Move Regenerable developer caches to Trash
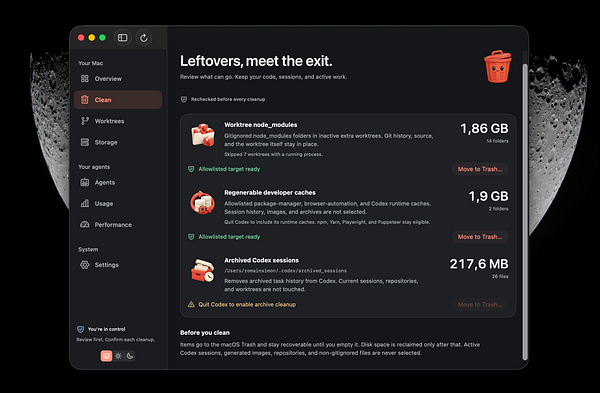Image resolution: width=600 pixels, height=393 pixels. click(x=480, y=237)
